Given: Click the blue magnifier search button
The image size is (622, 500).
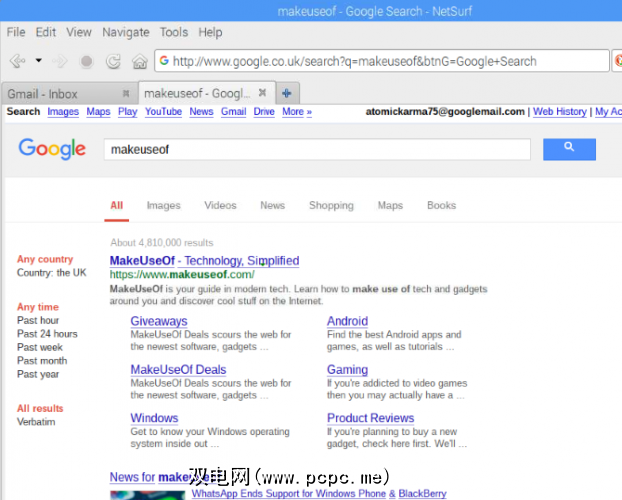Looking at the screenshot, I should pos(569,150).
